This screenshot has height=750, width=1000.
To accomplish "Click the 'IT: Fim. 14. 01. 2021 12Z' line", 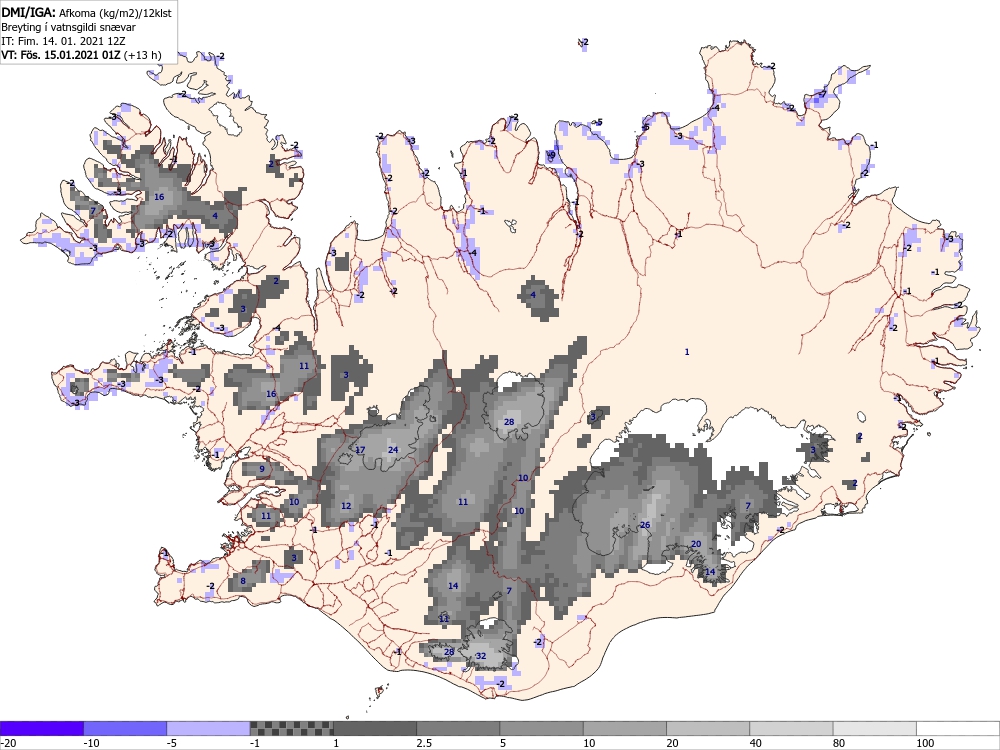I will pyautogui.click(x=63, y=41).
